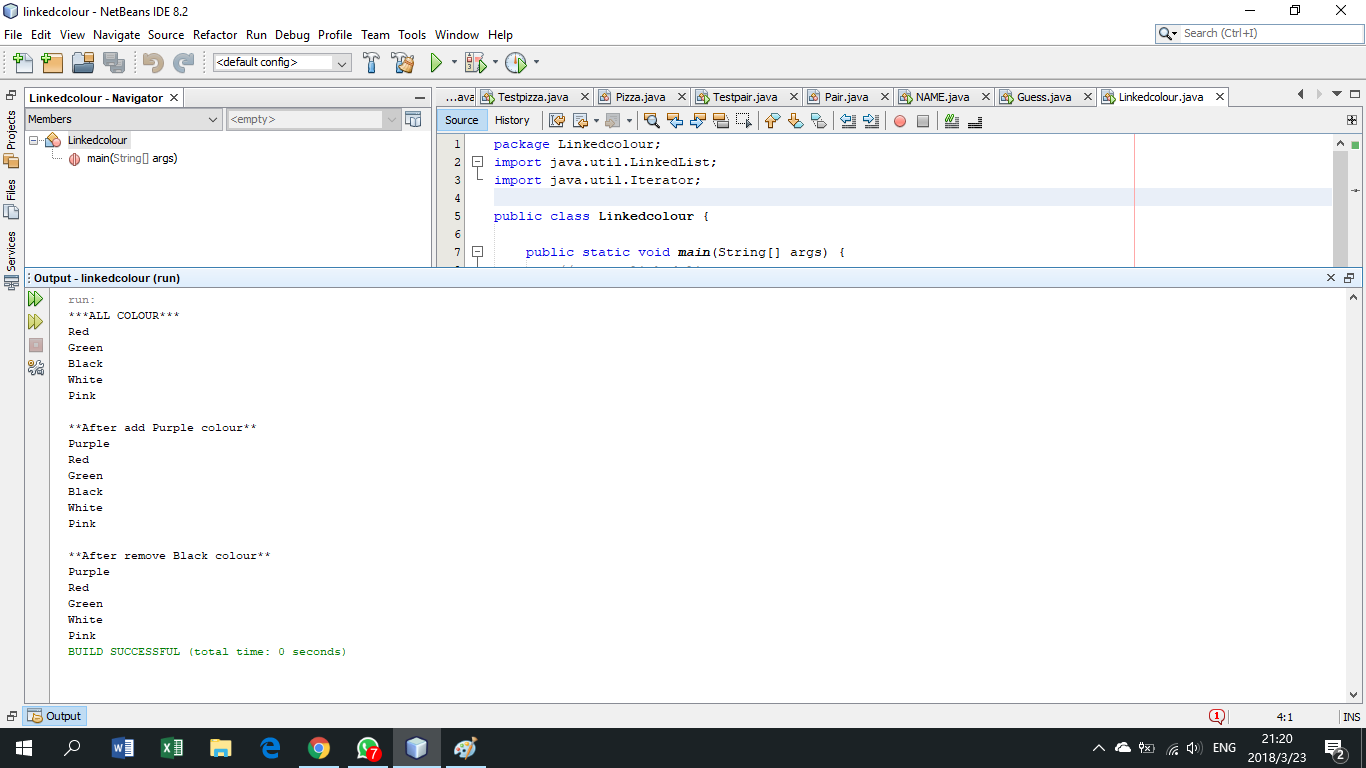Viewport: 1366px width, 768px height.
Task: Run the project with the green play icon
Action: pos(437,62)
